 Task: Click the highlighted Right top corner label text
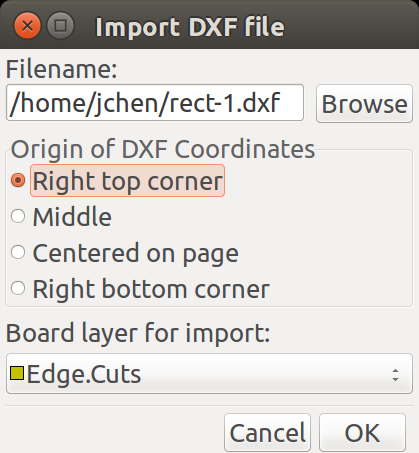click(128, 181)
